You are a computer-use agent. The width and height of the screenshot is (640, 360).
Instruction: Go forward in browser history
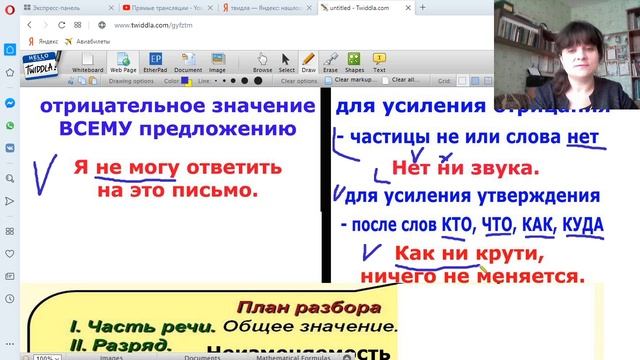click(45, 25)
